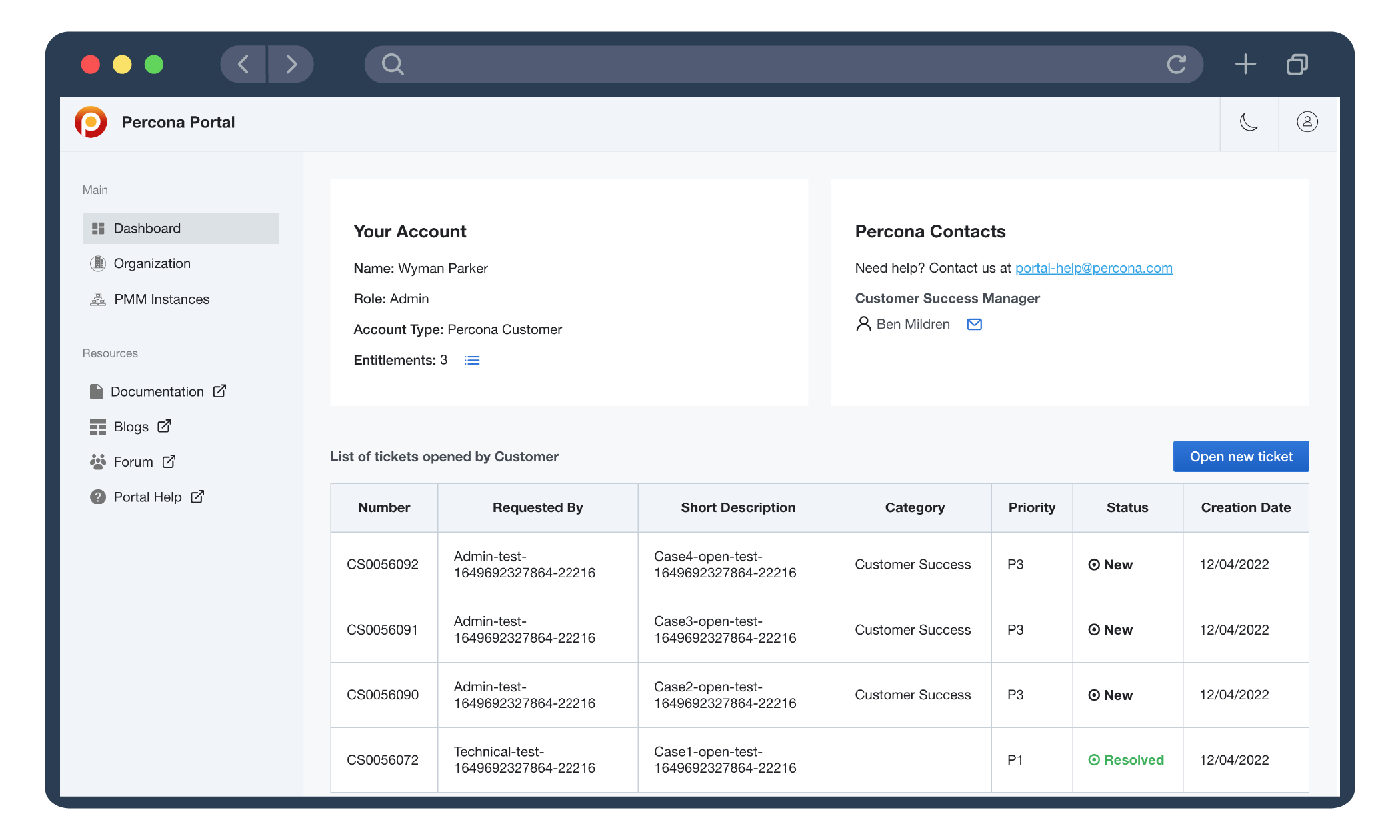Open the user profile icon
Viewport: 1400px width, 840px height.
click(1307, 123)
